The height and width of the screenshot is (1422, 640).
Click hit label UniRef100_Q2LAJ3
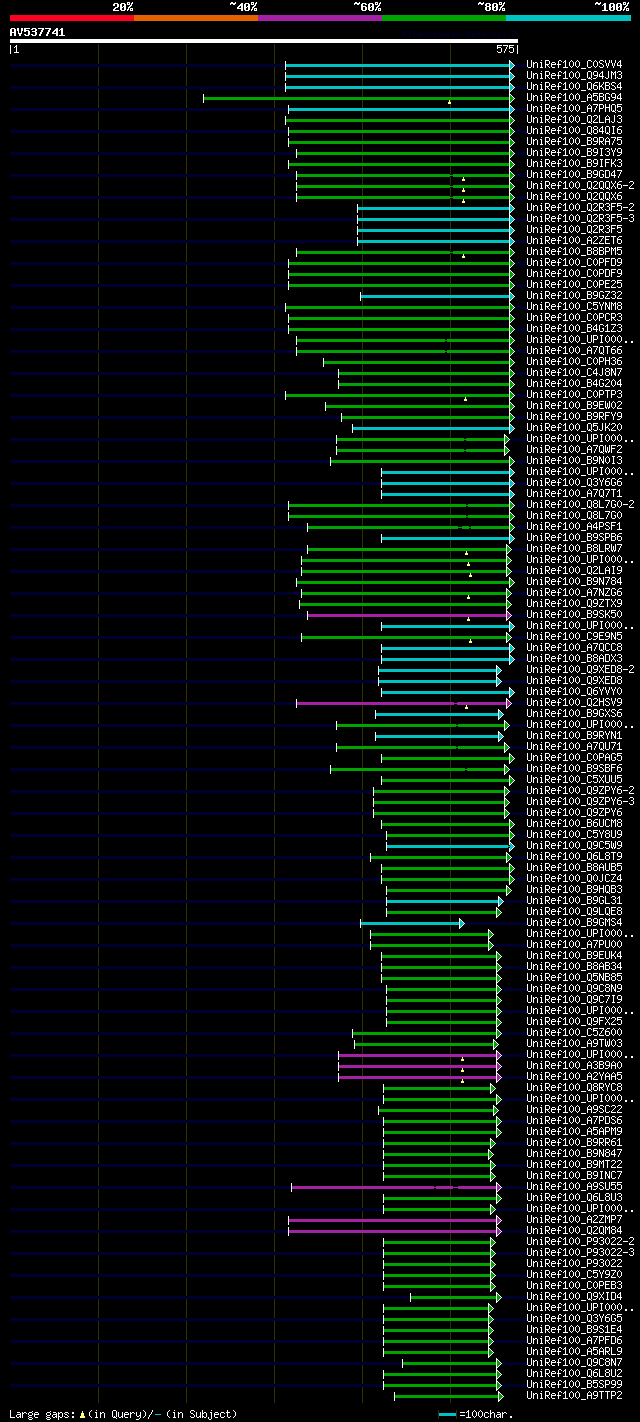coord(576,119)
